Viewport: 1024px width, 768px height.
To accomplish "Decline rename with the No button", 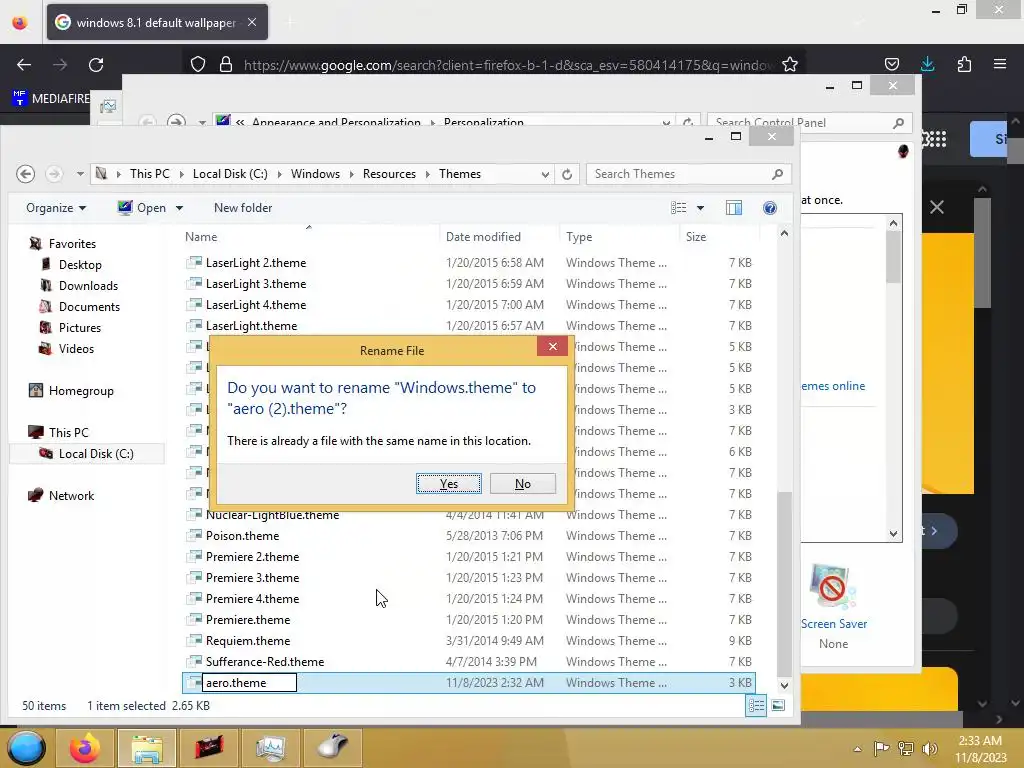I will [x=522, y=484].
